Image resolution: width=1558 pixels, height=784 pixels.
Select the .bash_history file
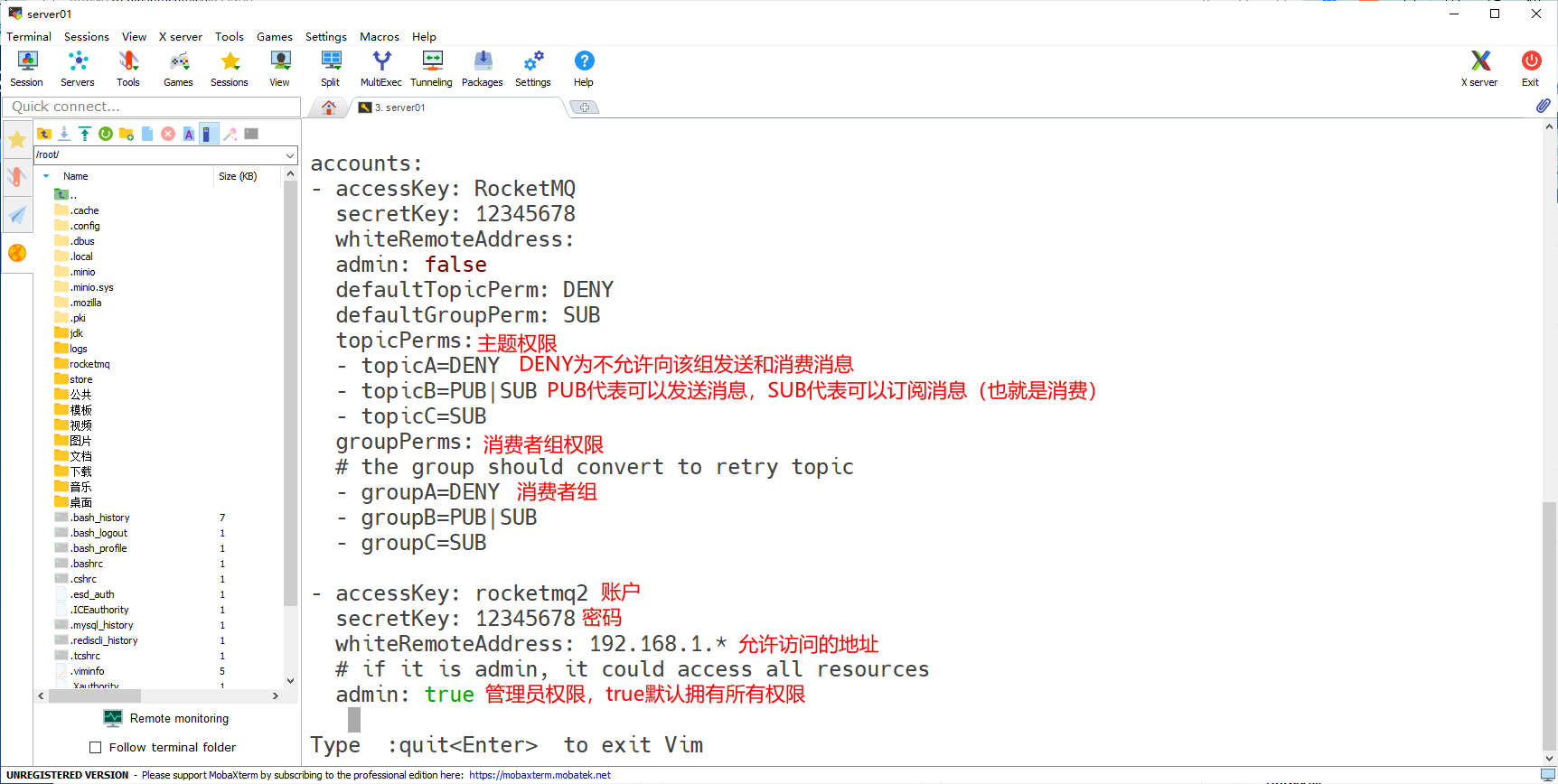pyautogui.click(x=92, y=518)
